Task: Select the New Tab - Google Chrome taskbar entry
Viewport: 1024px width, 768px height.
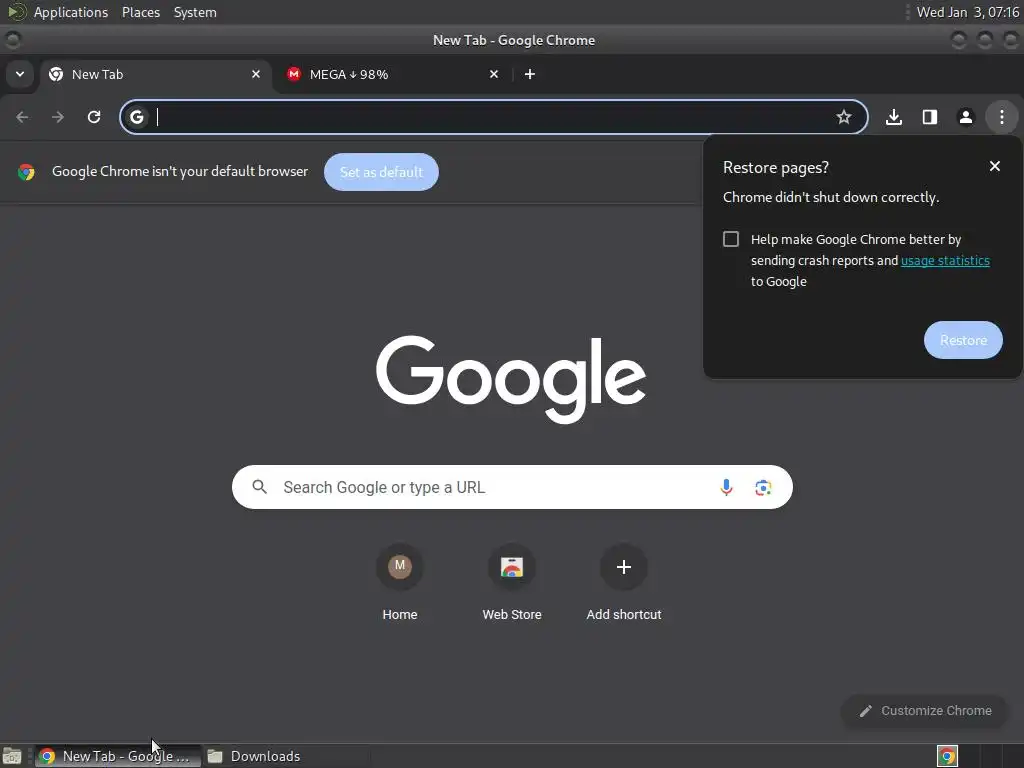Action: (118, 756)
